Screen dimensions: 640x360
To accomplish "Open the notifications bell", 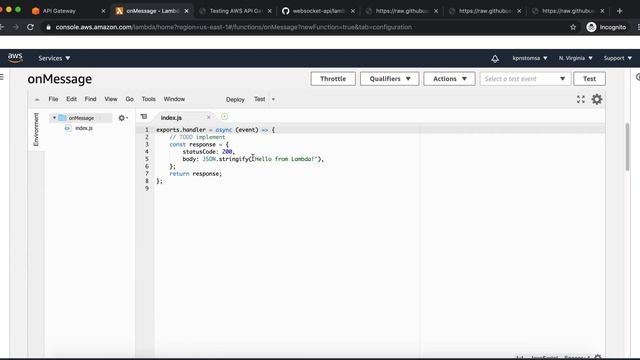I will point(495,58).
